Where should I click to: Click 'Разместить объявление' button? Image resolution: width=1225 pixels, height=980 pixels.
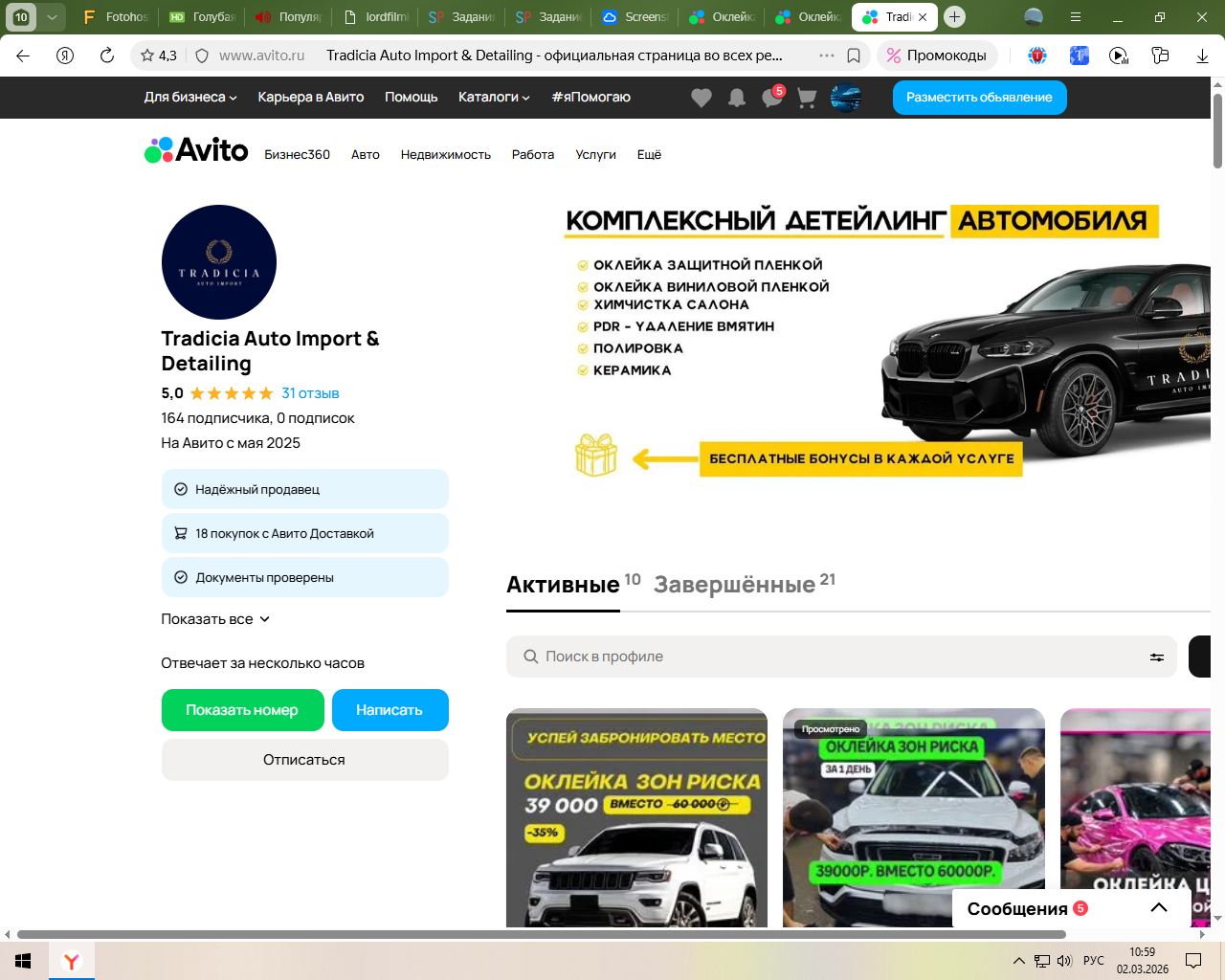[x=979, y=98]
